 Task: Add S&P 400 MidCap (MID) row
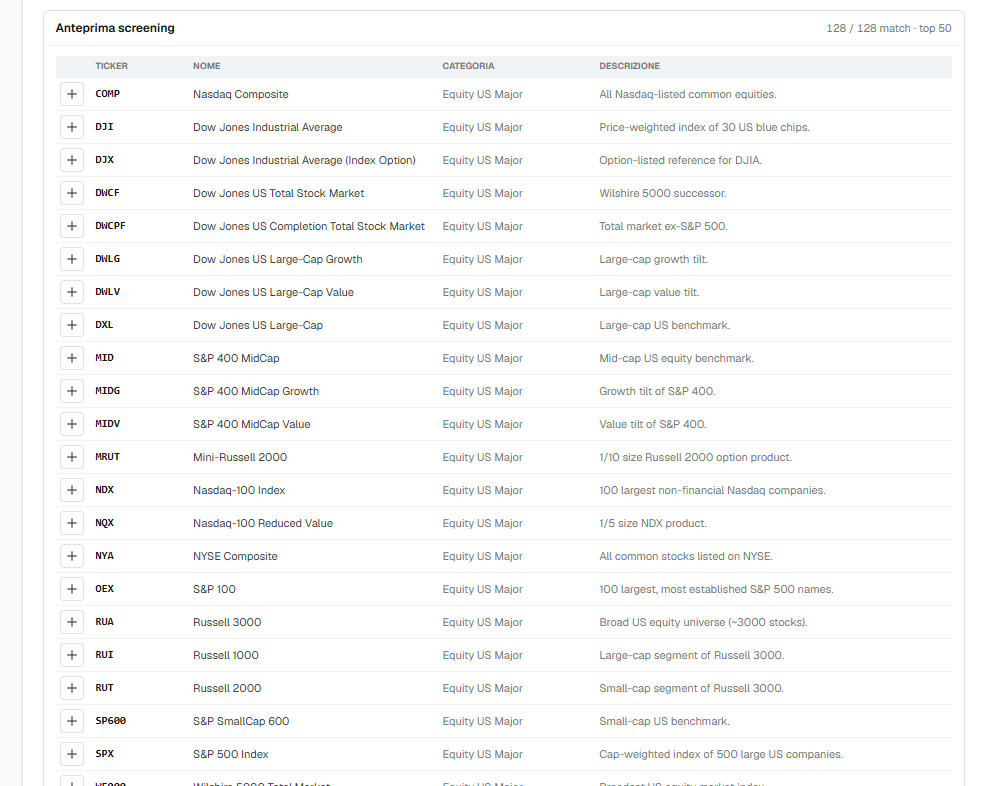[x=72, y=358]
